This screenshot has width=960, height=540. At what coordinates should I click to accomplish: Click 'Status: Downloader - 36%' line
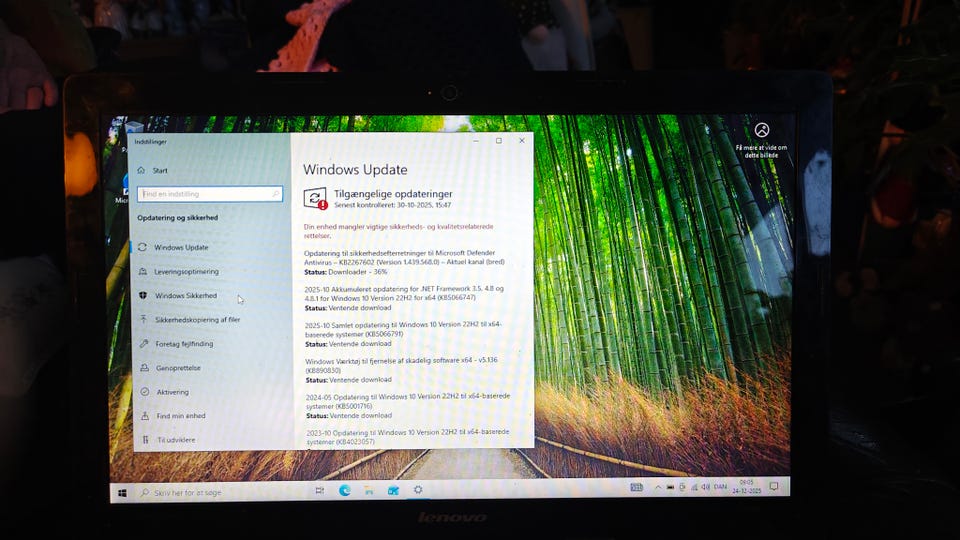pos(346,272)
